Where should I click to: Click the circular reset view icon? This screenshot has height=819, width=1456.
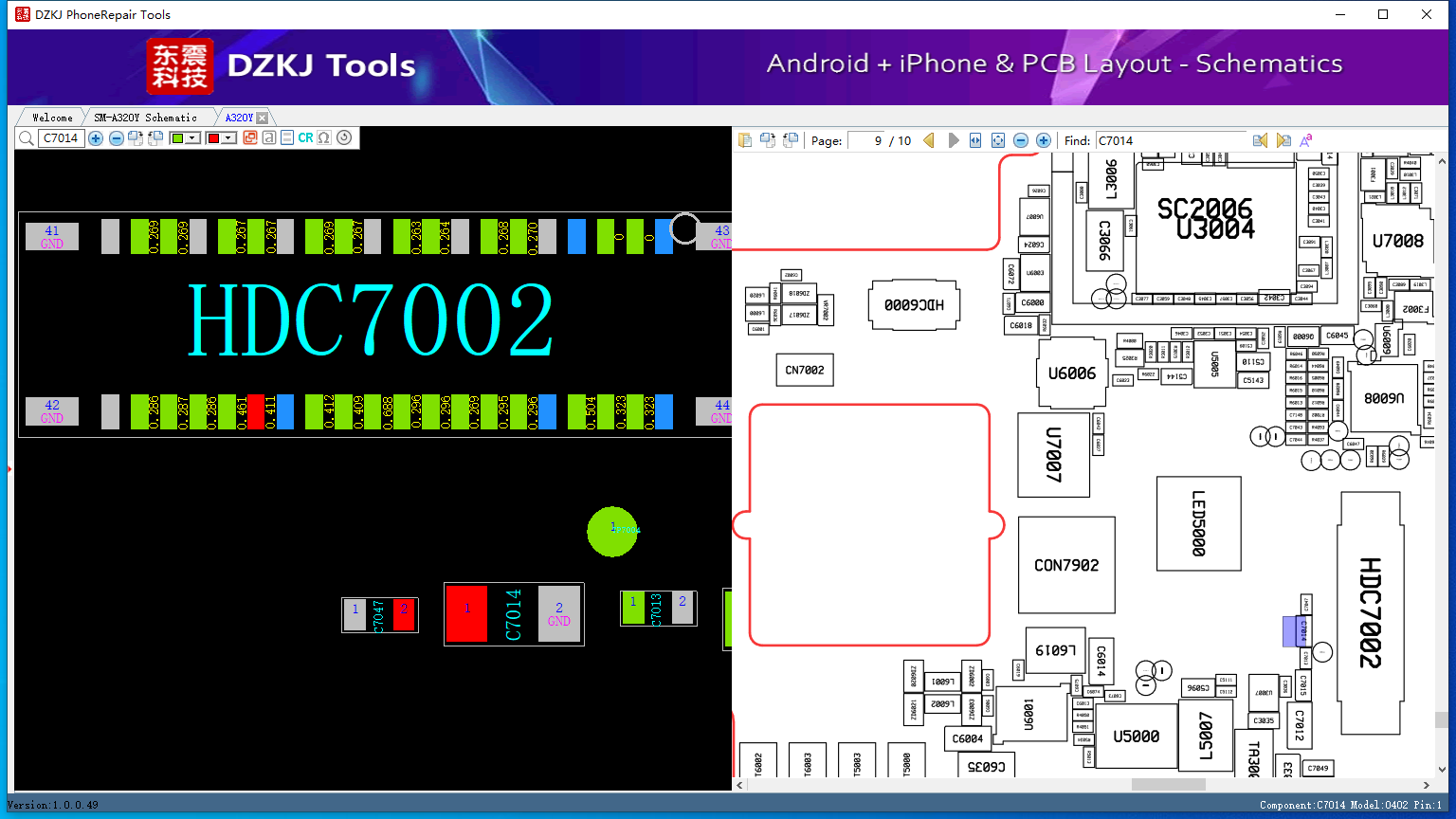pos(344,138)
